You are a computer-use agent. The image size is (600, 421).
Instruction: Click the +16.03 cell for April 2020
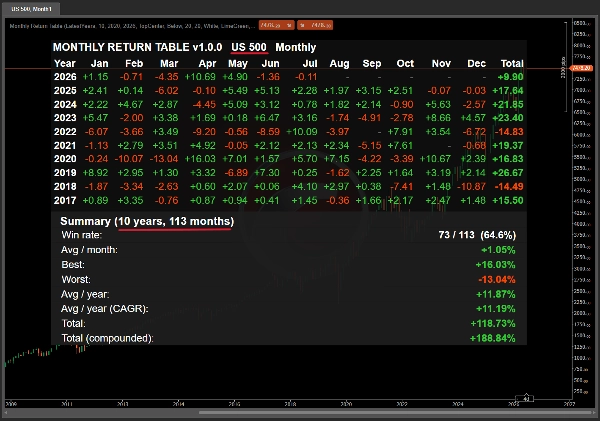[x=200, y=159]
